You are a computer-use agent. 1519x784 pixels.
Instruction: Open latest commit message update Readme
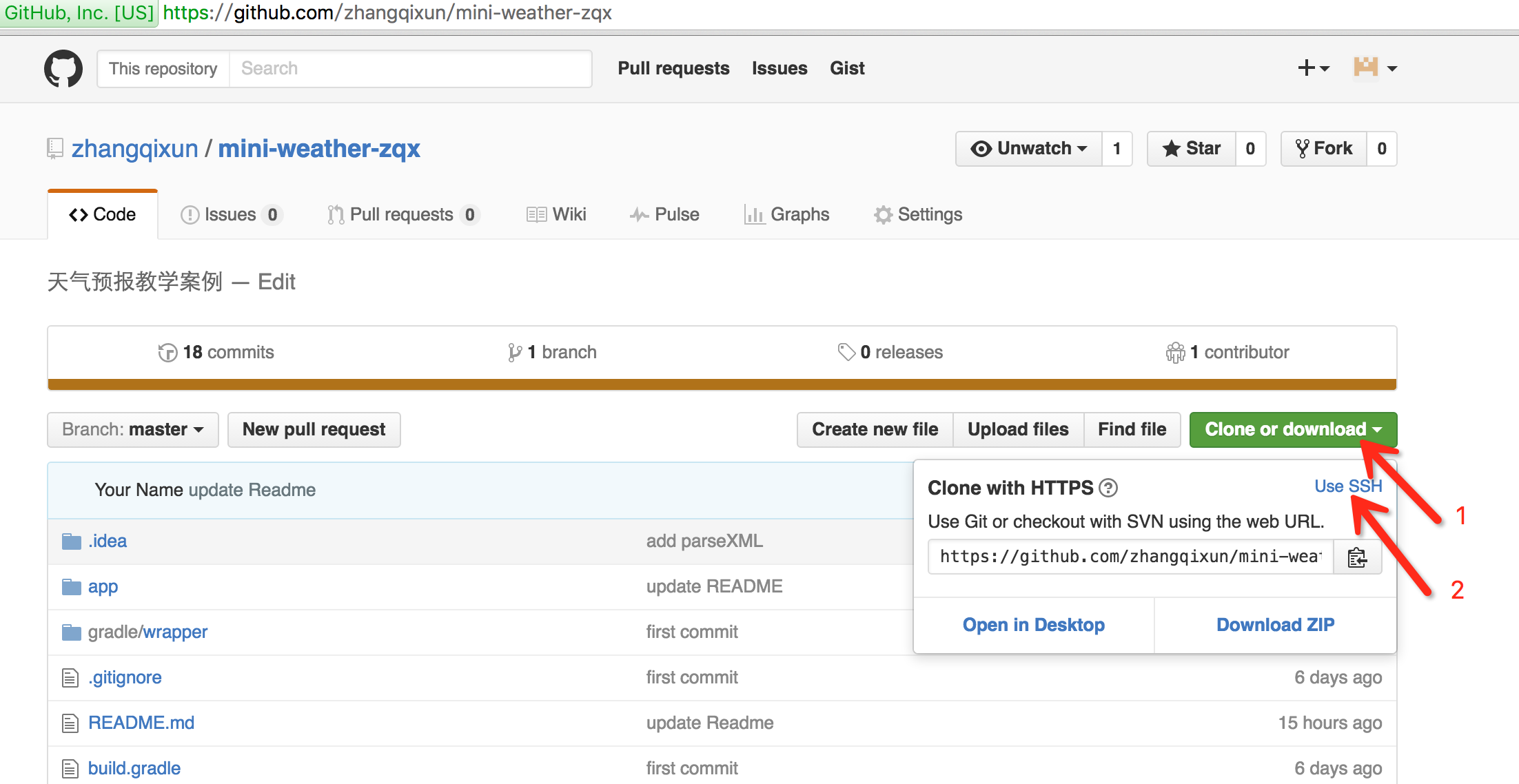coord(252,491)
